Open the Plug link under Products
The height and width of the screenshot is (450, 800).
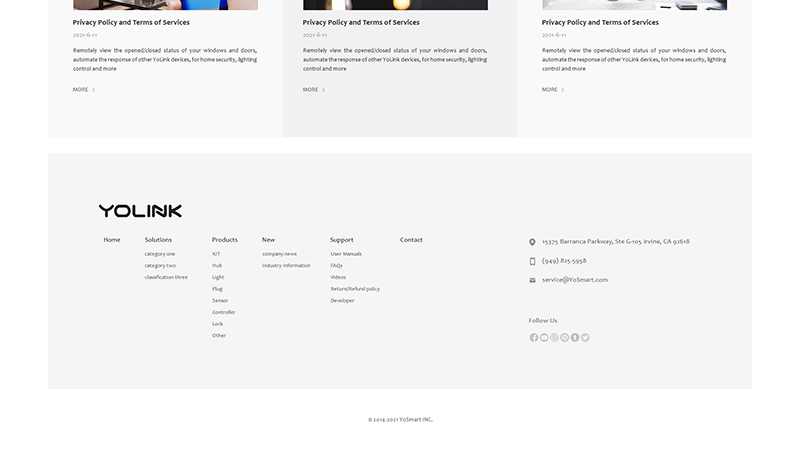pos(217,289)
